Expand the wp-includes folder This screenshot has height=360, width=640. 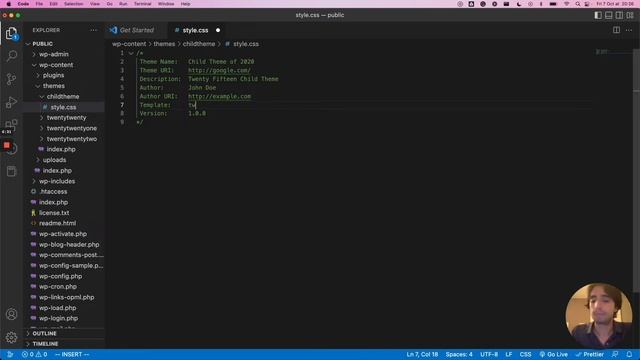point(57,181)
